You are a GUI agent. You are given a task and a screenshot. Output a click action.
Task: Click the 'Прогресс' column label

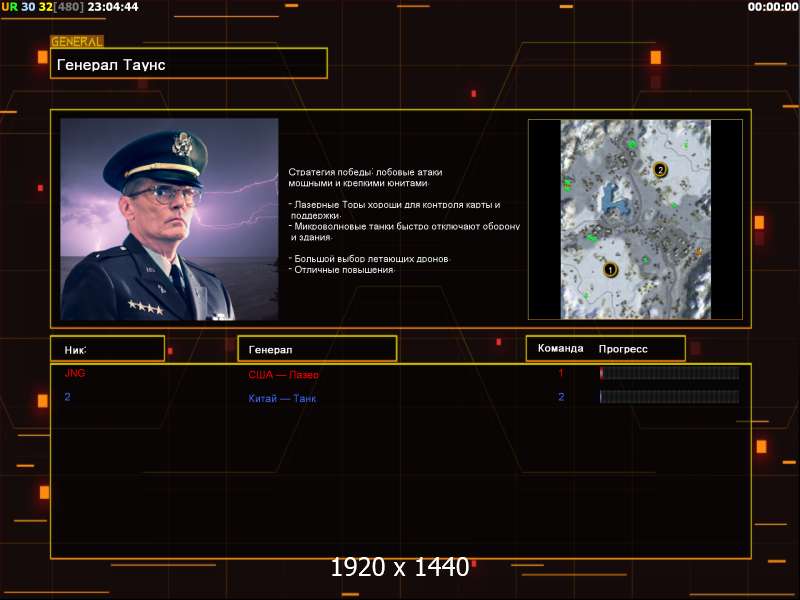click(x=623, y=349)
